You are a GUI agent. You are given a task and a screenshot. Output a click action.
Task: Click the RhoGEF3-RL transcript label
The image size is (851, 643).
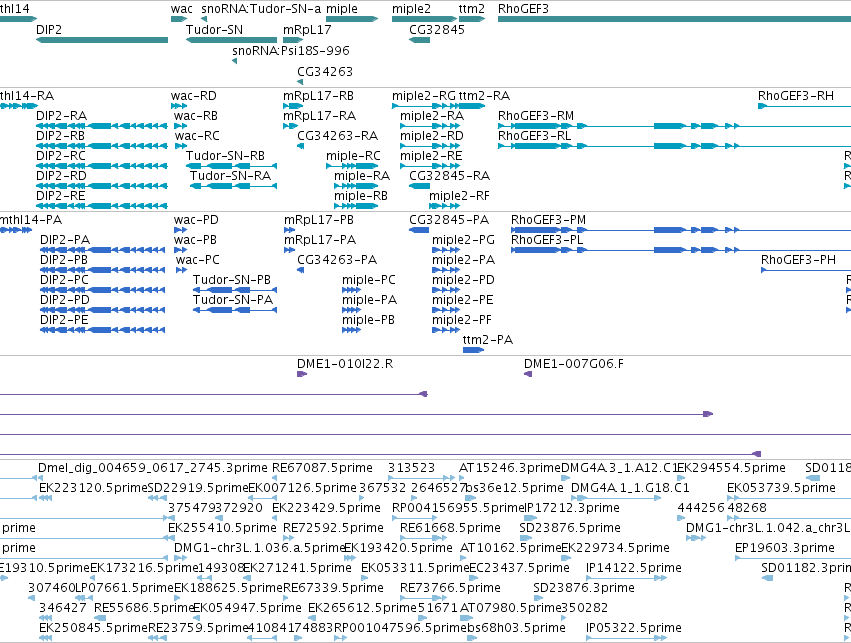(535, 136)
